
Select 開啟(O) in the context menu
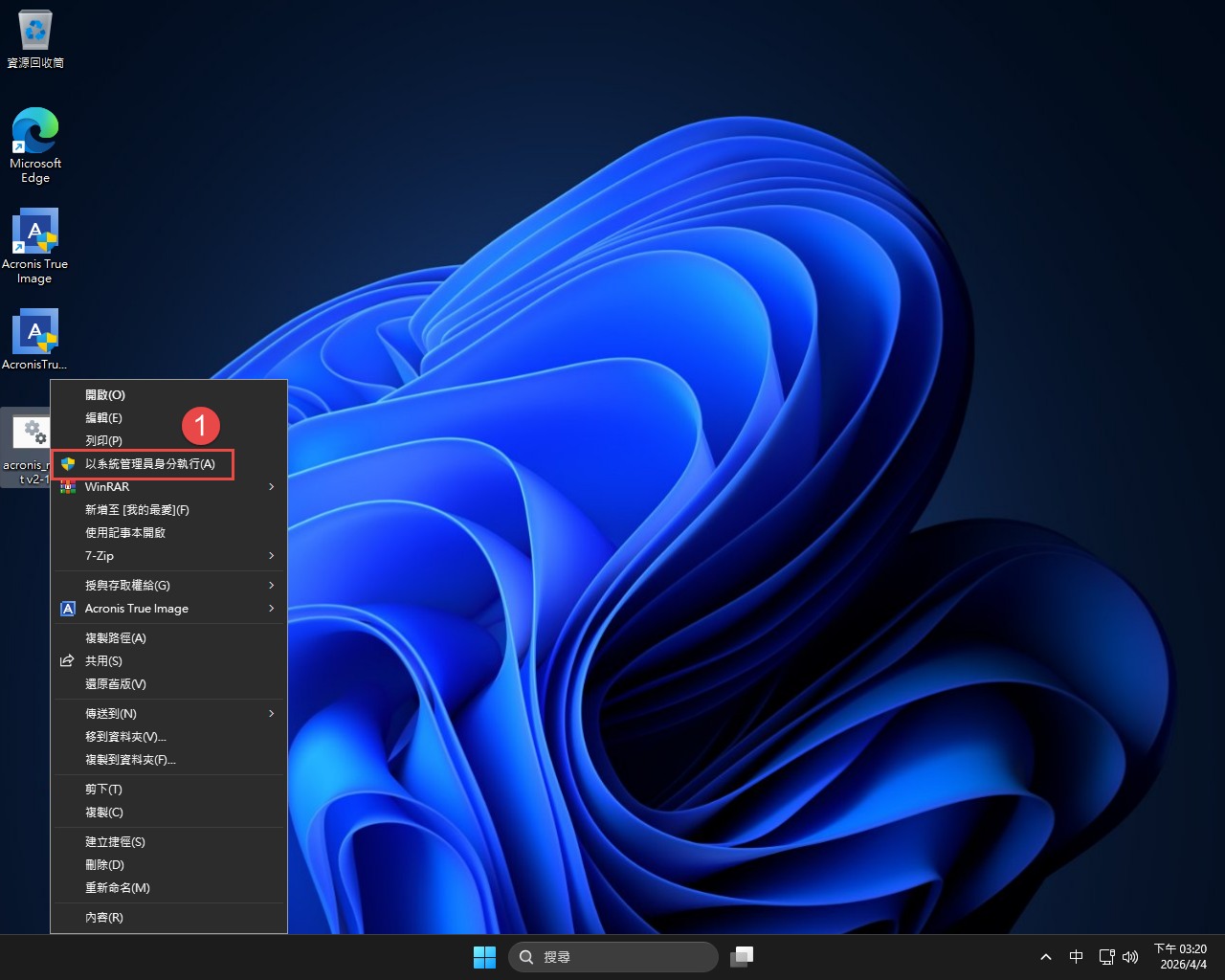(105, 395)
